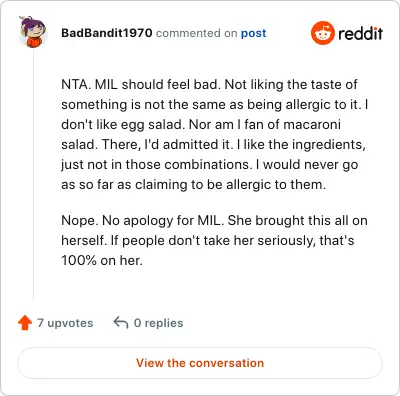
Task: Click the orange upvote arrow icon
Action: (x=25, y=323)
